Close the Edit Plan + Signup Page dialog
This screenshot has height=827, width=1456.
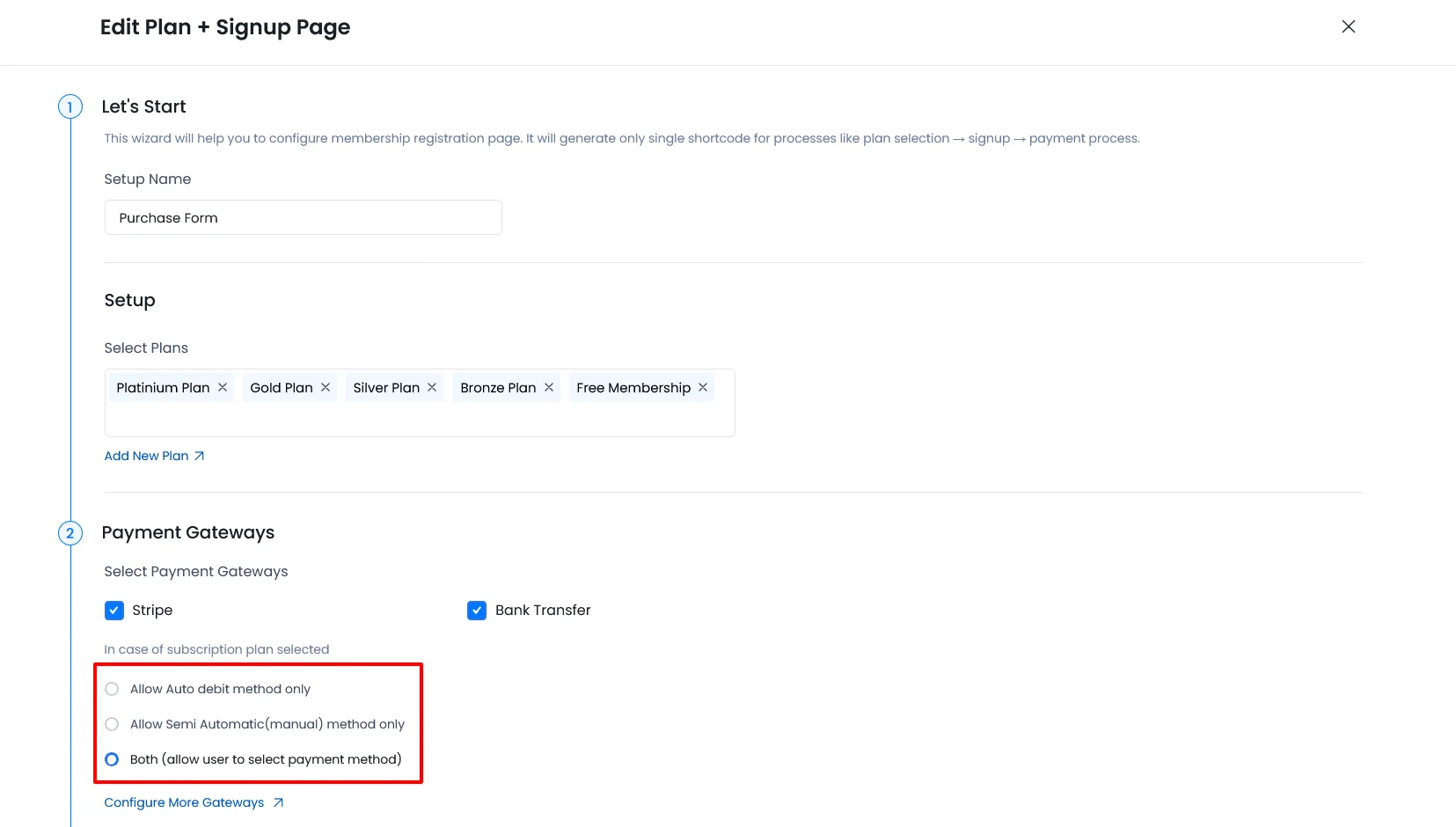coord(1348,26)
